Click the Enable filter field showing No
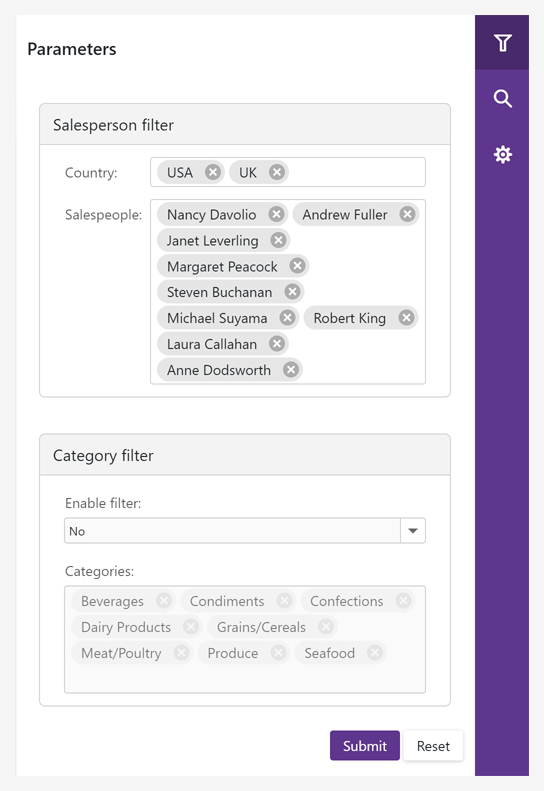 click(233, 531)
